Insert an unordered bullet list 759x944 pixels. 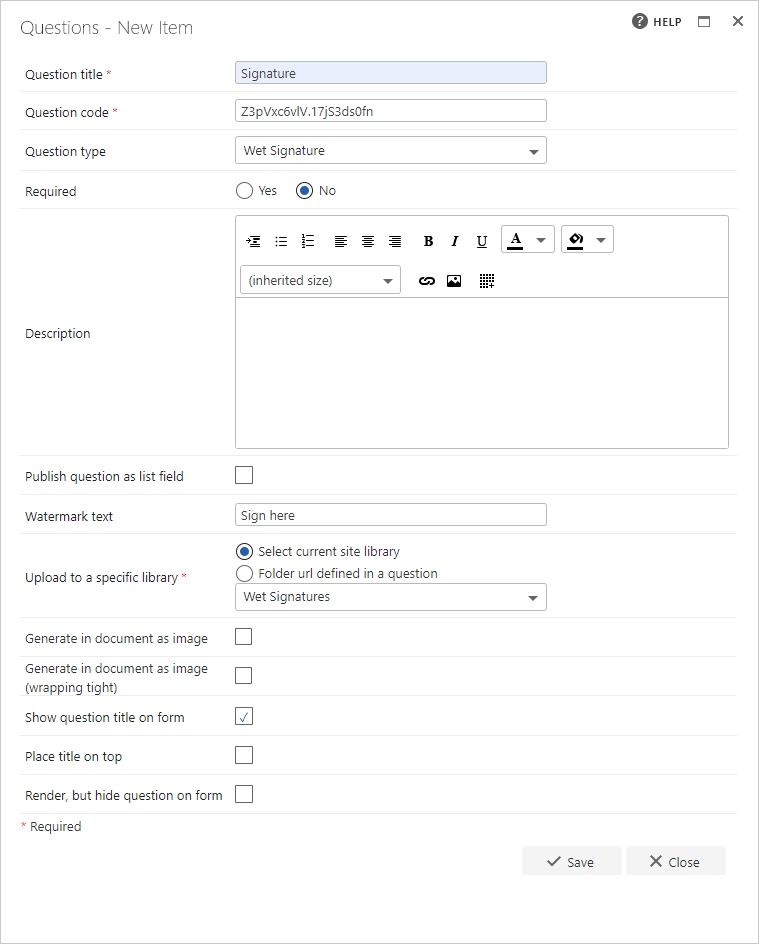pyautogui.click(x=281, y=241)
